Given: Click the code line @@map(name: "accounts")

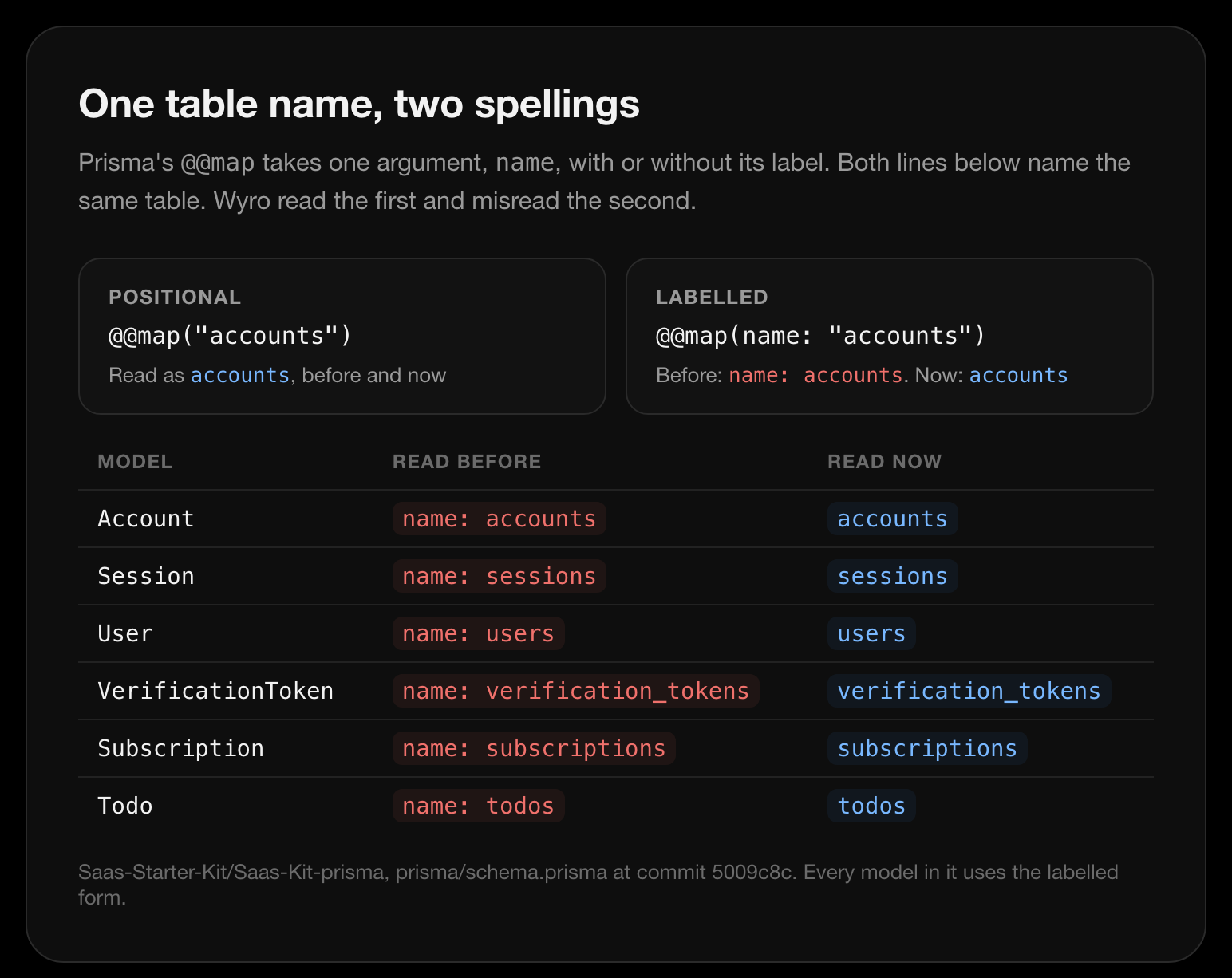Looking at the screenshot, I should point(821,336).
